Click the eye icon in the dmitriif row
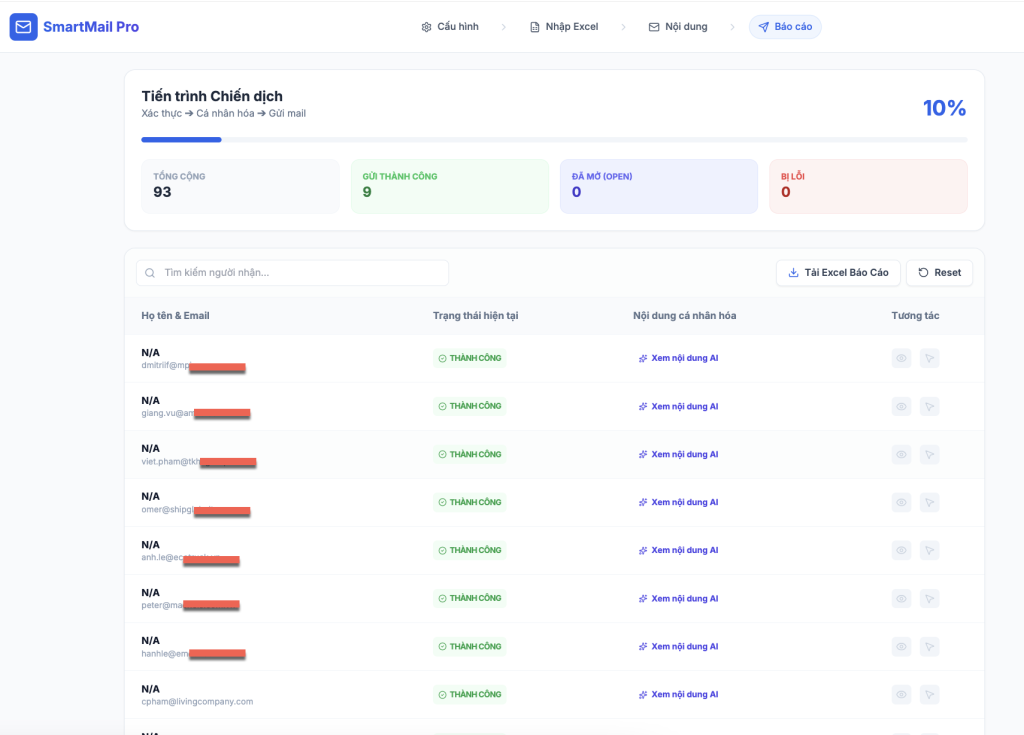Image resolution: width=1024 pixels, height=735 pixels. (901, 358)
